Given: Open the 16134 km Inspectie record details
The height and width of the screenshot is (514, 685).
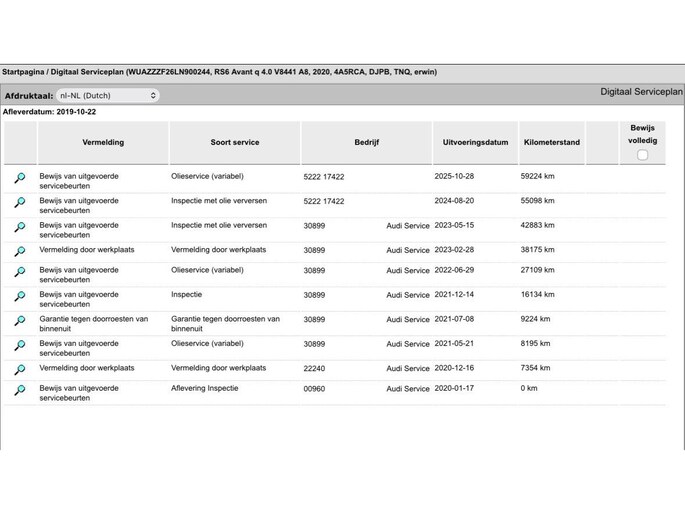Looking at the screenshot, I should coord(19,297).
